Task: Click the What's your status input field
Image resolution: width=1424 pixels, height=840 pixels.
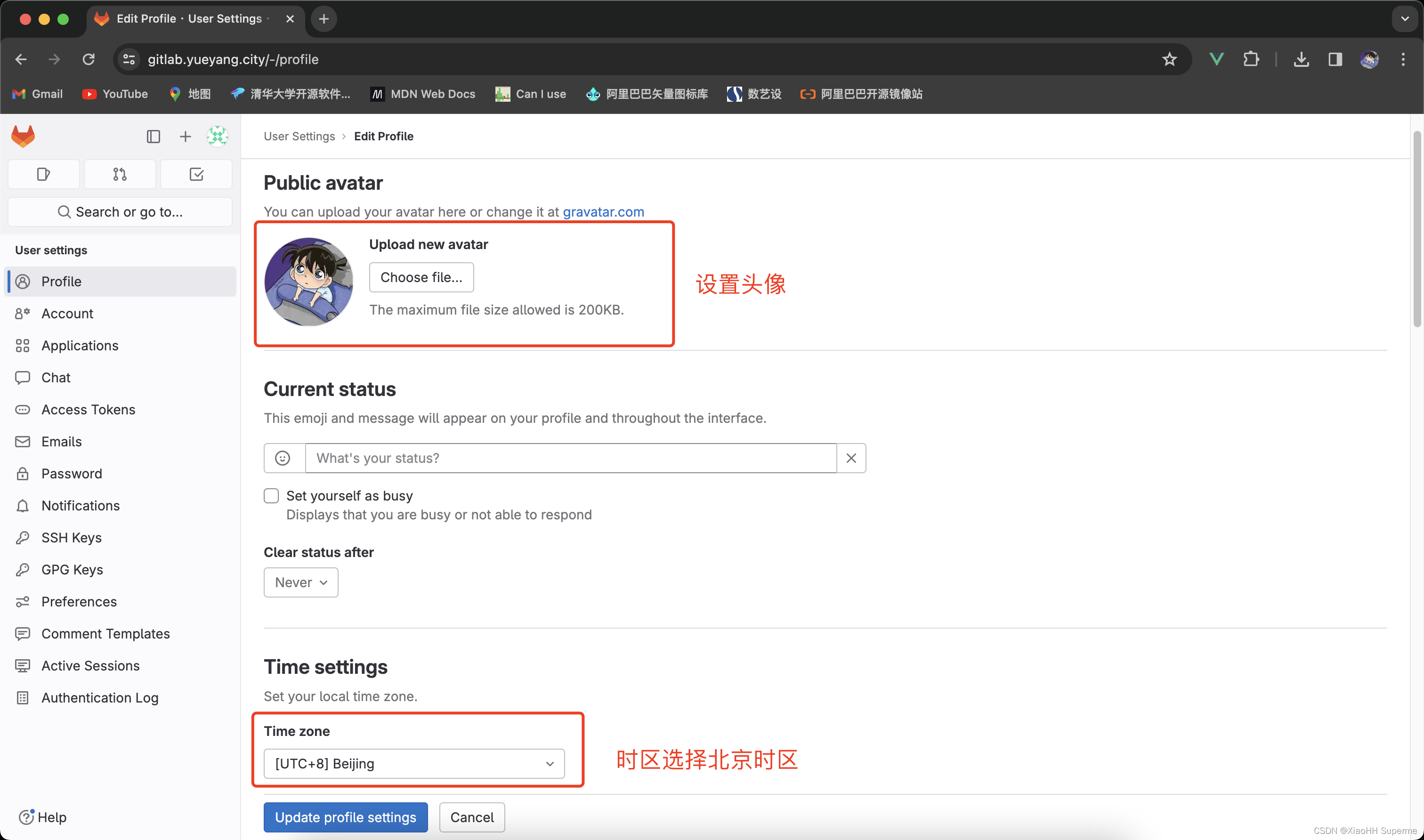Action: pyautogui.click(x=570, y=458)
